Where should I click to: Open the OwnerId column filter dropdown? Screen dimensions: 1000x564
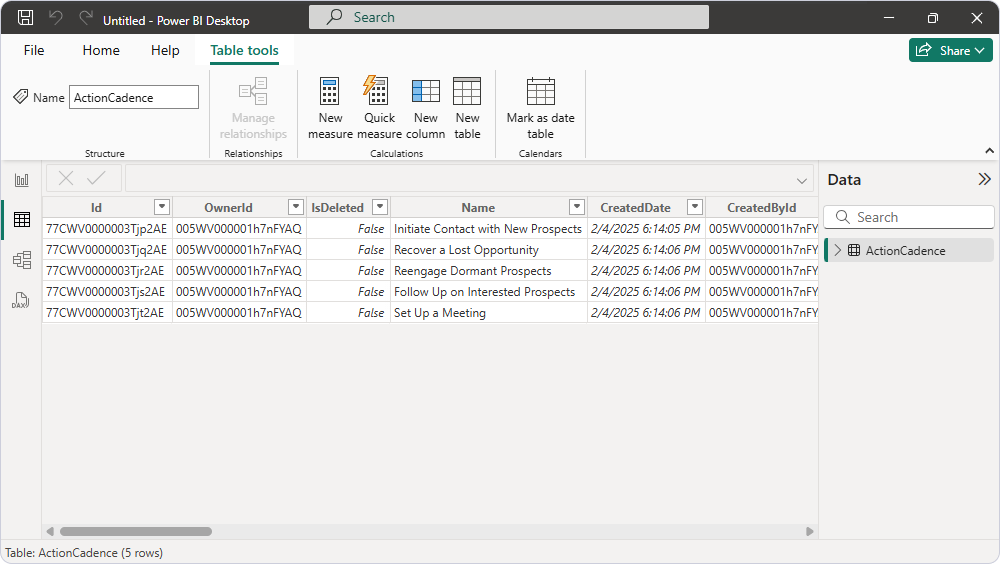(296, 207)
